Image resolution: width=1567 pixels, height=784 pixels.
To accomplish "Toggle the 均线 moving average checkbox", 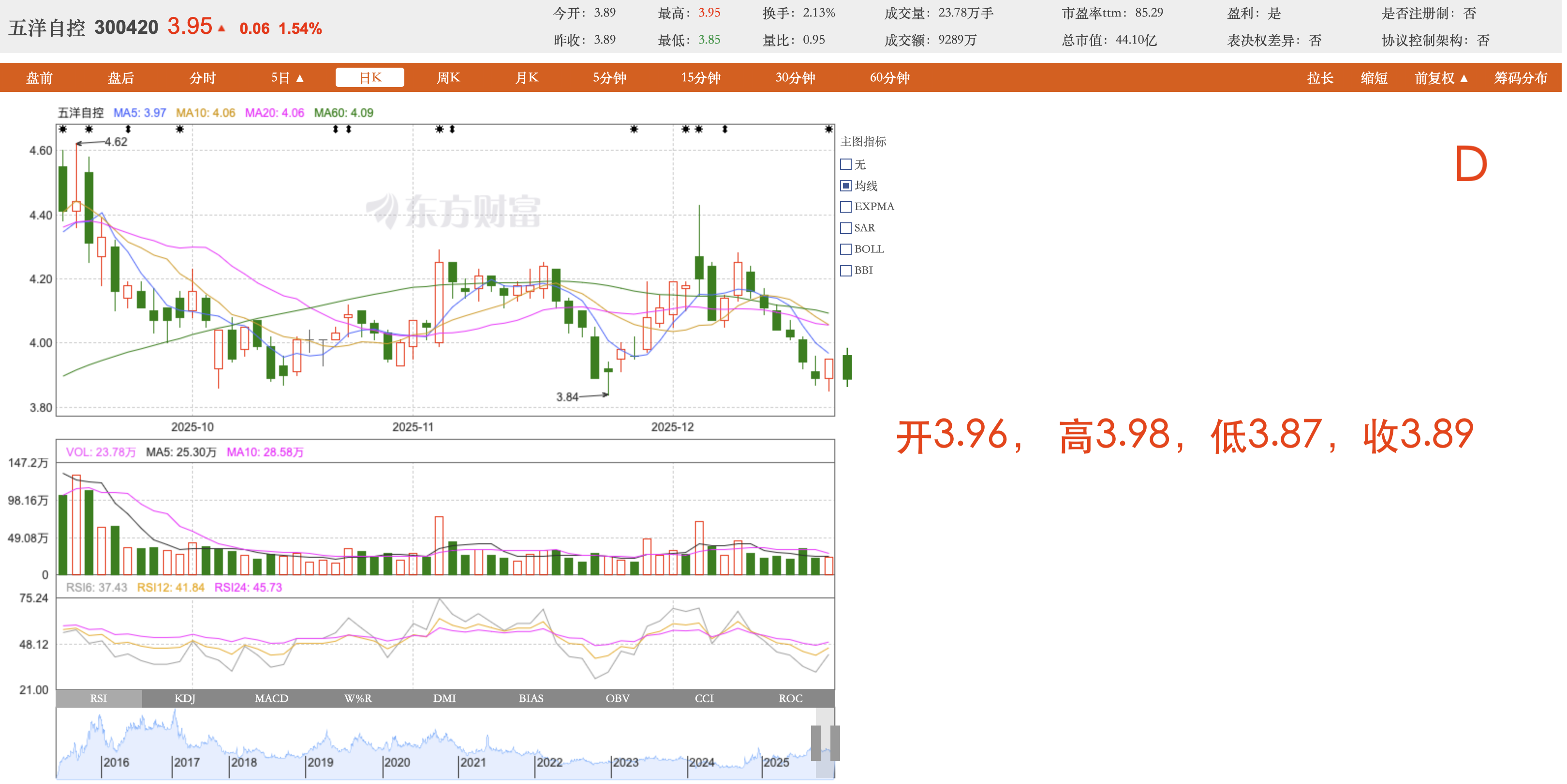I will pos(845,185).
